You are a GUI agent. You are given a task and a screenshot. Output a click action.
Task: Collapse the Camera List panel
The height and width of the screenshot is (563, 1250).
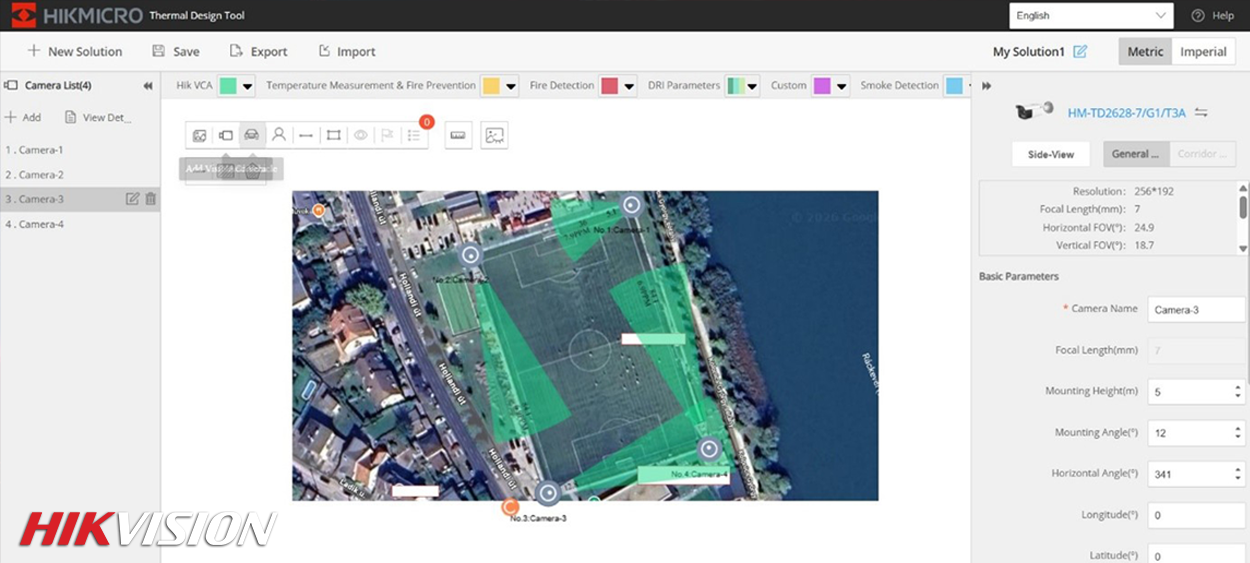(148, 86)
